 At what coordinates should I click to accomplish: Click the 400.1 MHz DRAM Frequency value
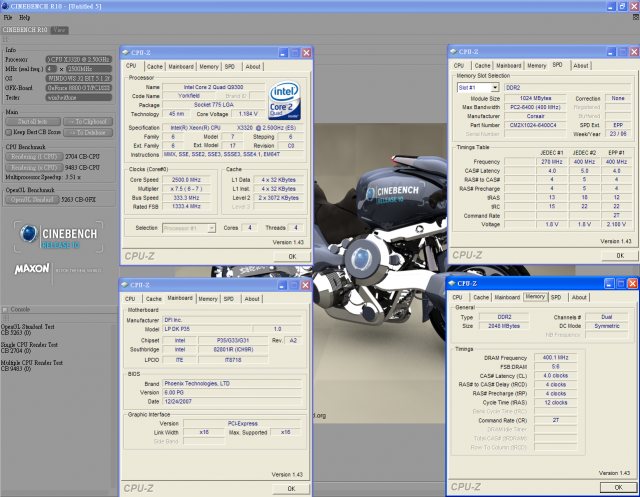[556, 358]
